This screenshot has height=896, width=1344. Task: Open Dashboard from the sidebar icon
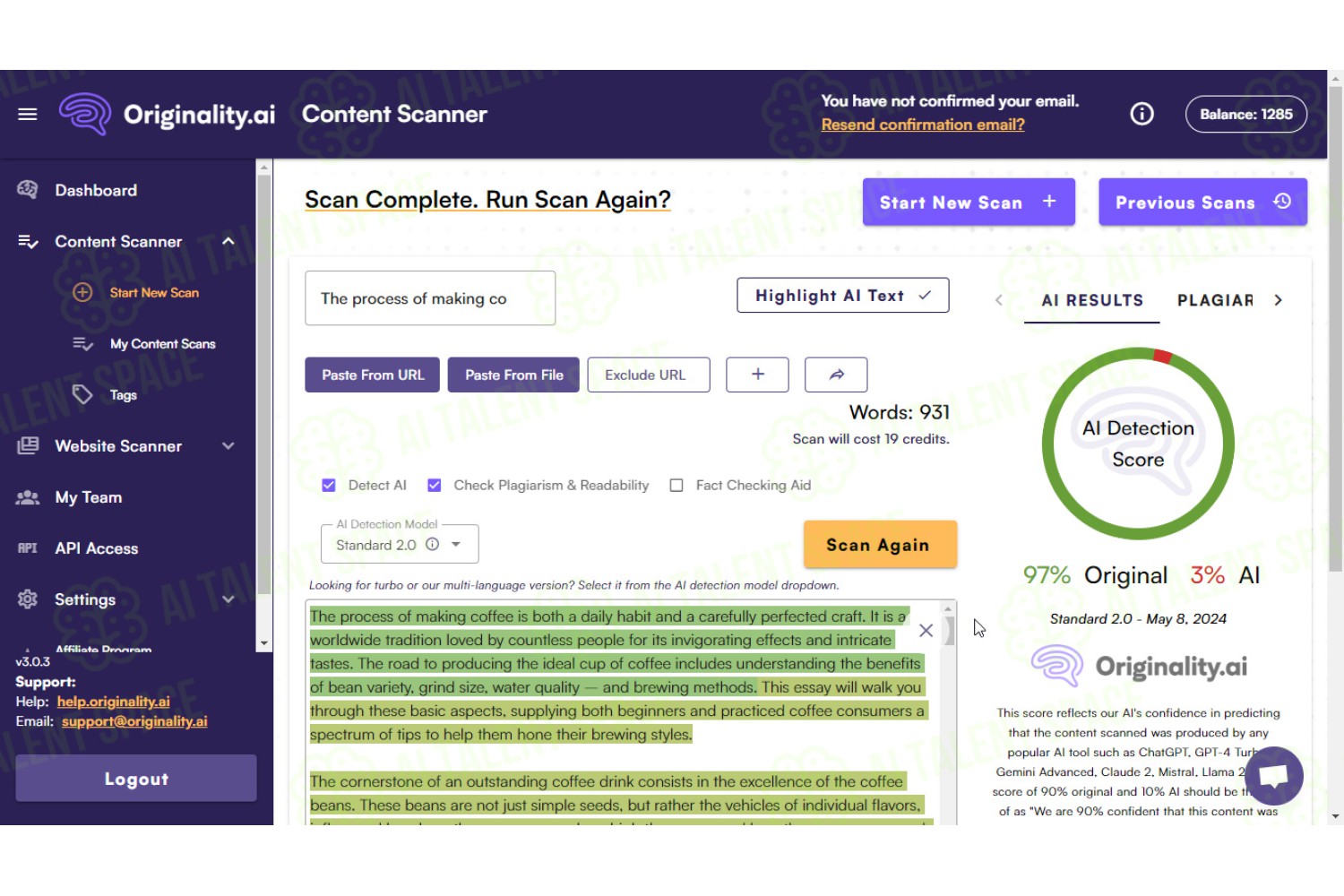click(28, 190)
